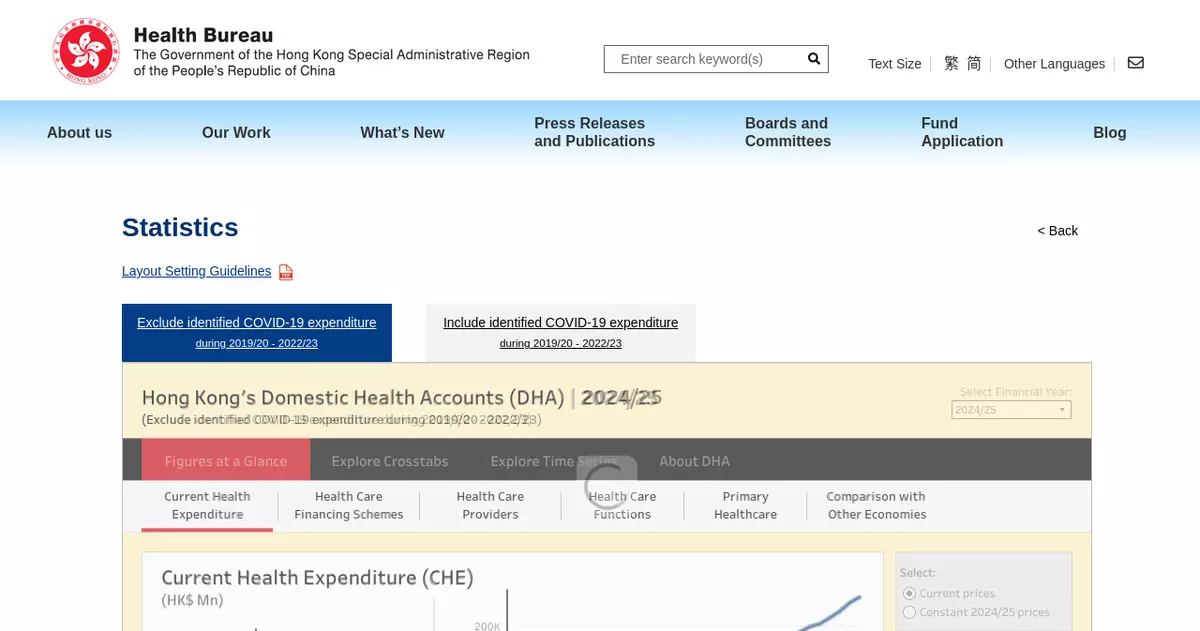Switch to Explore Time Series tab
The width and height of the screenshot is (1200, 631).
554,461
